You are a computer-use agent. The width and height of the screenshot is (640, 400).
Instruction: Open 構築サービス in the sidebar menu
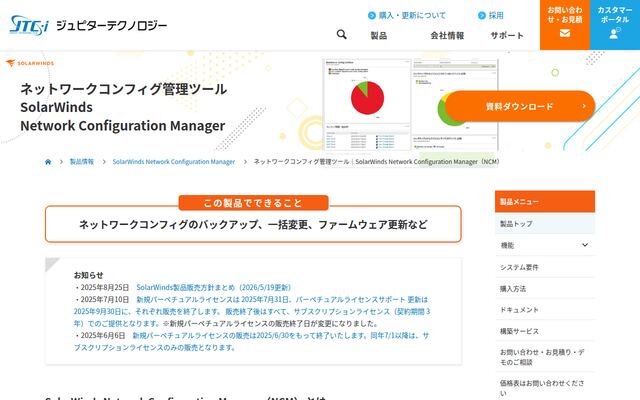545,331
